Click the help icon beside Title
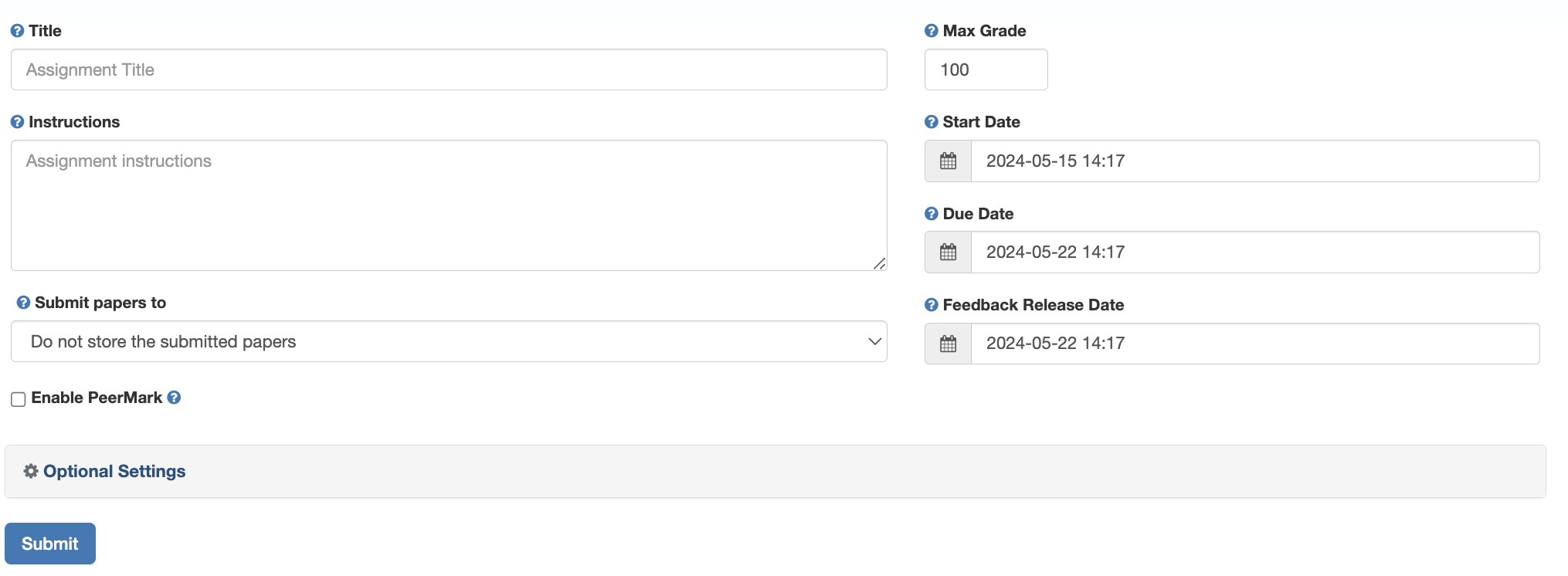Screen dimensions: 1568x576 tap(16, 31)
